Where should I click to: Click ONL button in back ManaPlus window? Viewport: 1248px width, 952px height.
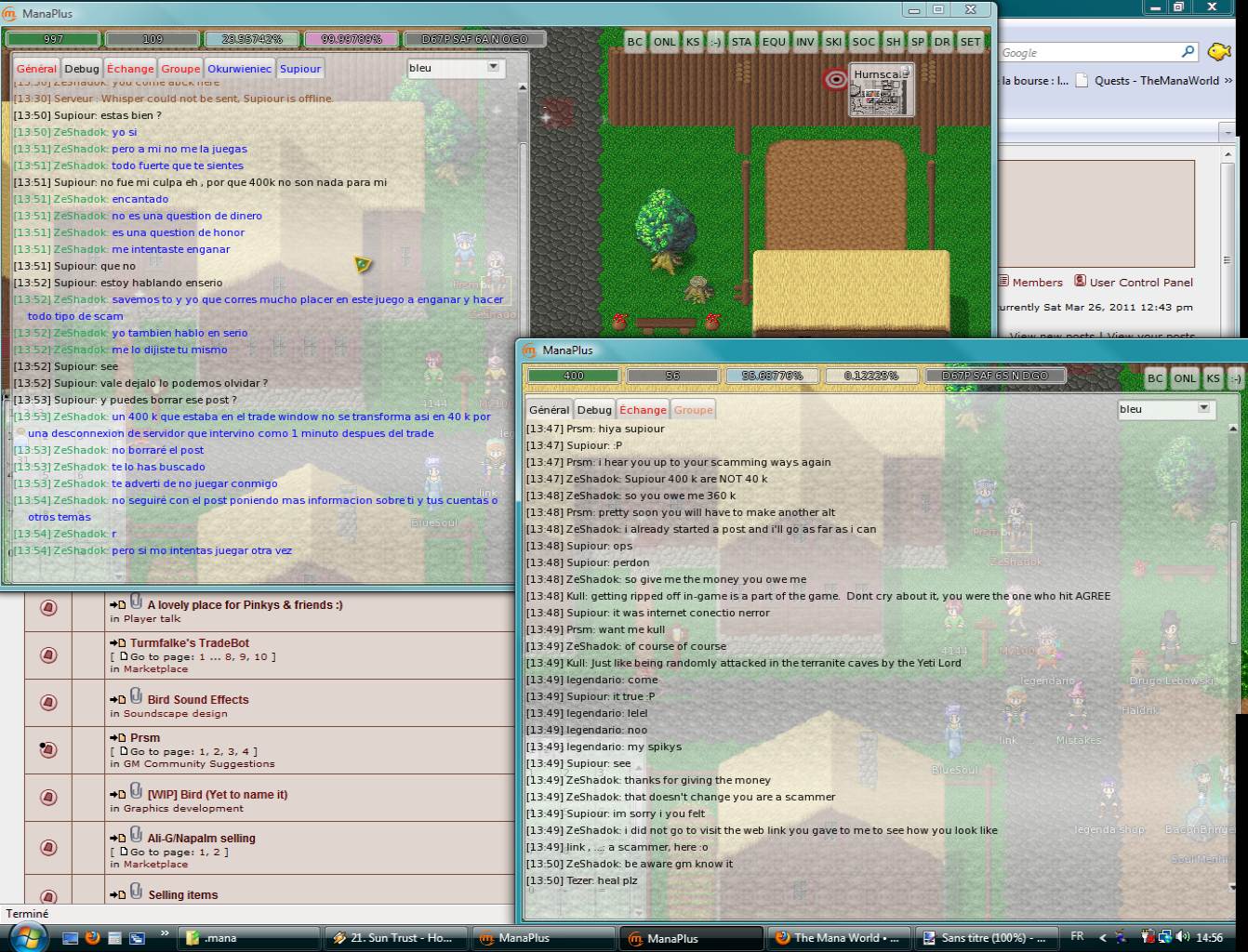(x=665, y=41)
